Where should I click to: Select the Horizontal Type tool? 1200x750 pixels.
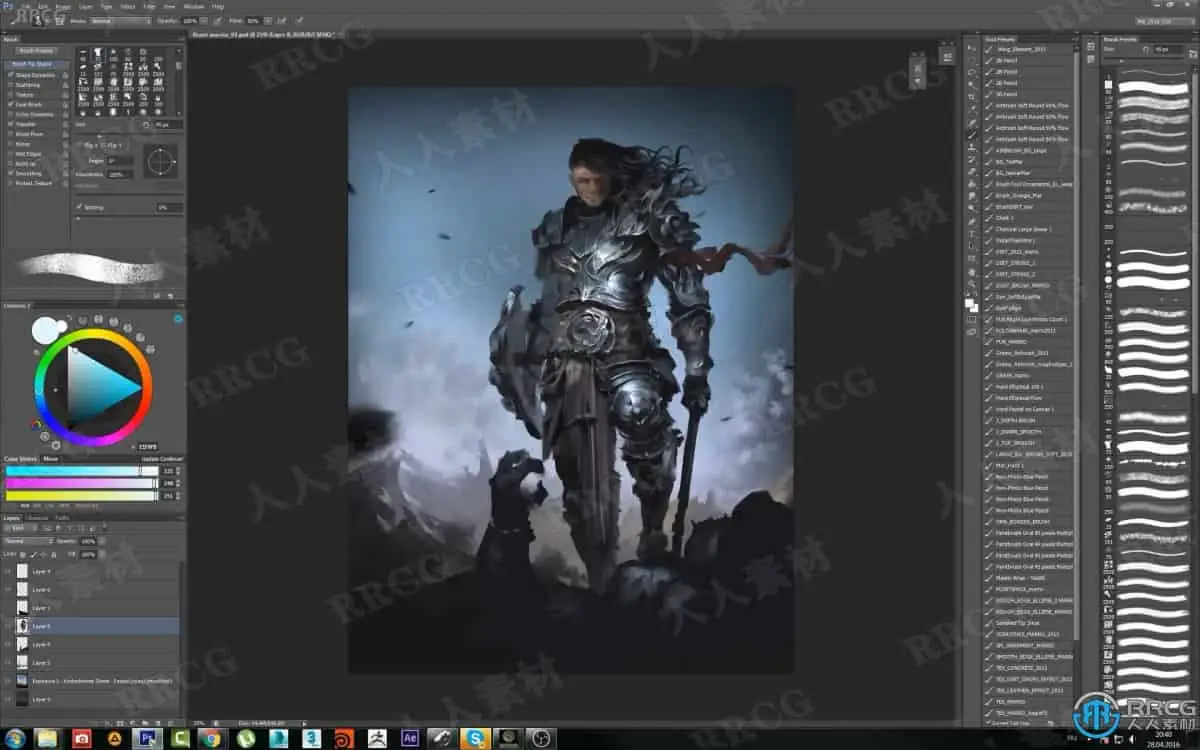click(970, 233)
